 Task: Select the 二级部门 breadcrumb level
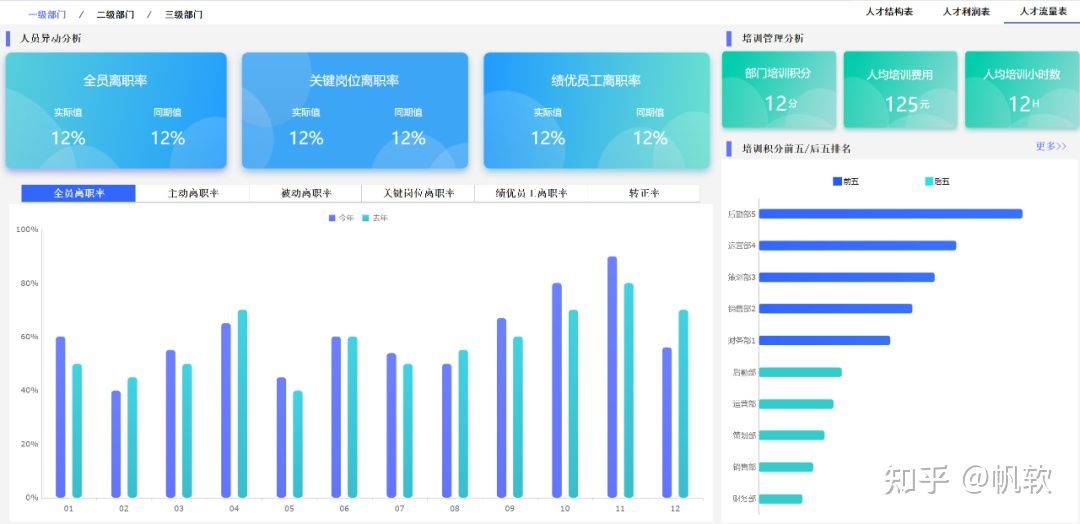pos(115,14)
